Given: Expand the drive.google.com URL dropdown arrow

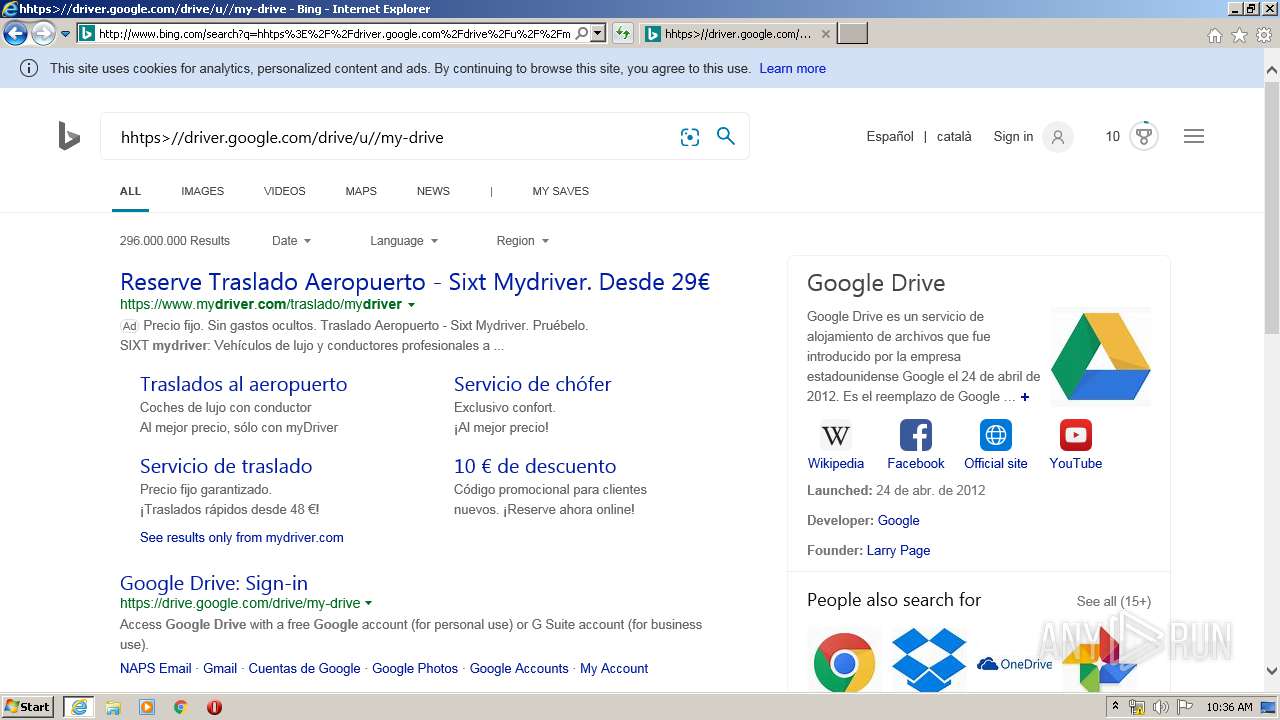Looking at the screenshot, I should click(368, 604).
